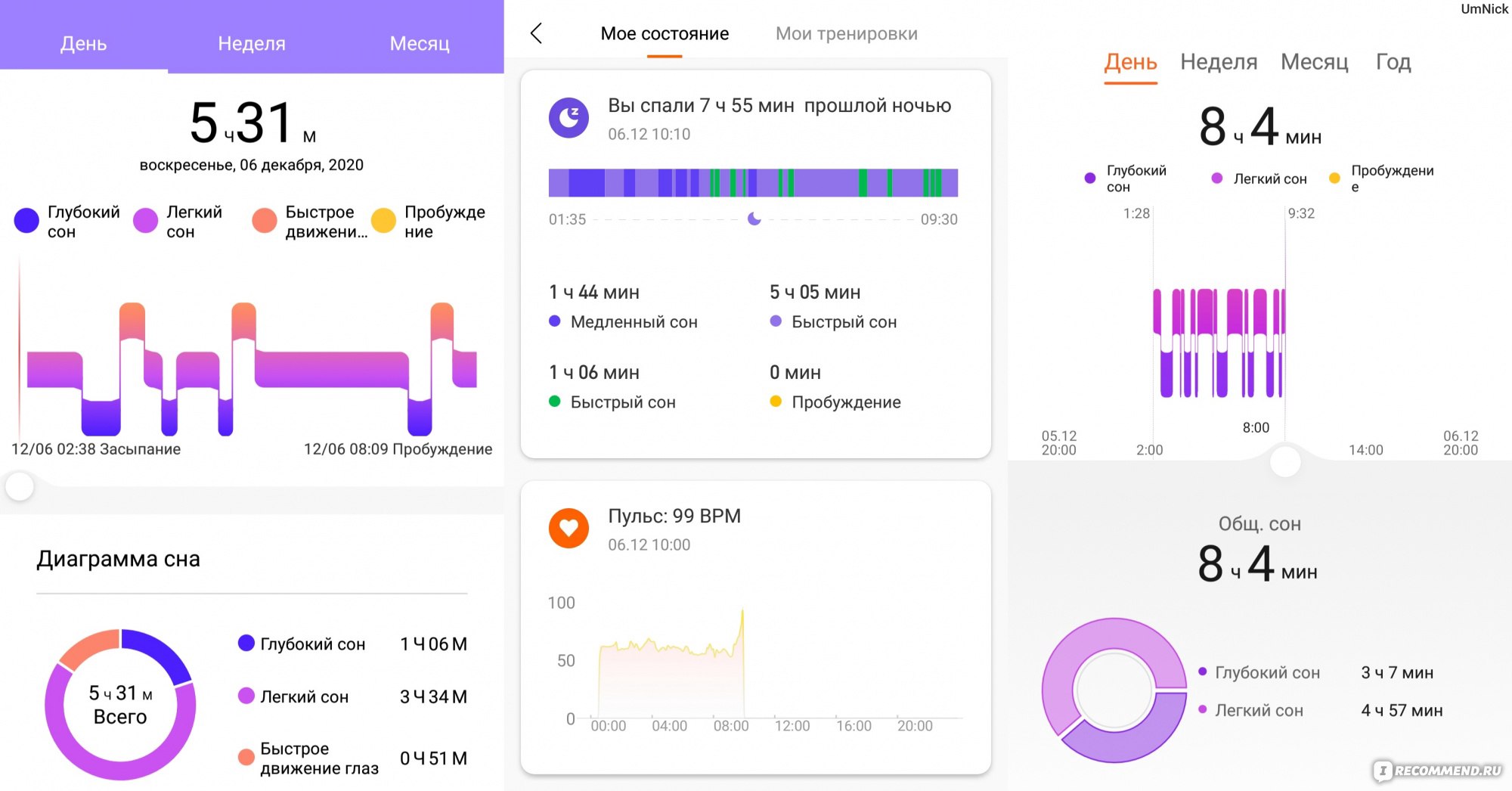Tap the striped sleep stages bar
Viewport: 1512px width, 791px height.
[753, 183]
